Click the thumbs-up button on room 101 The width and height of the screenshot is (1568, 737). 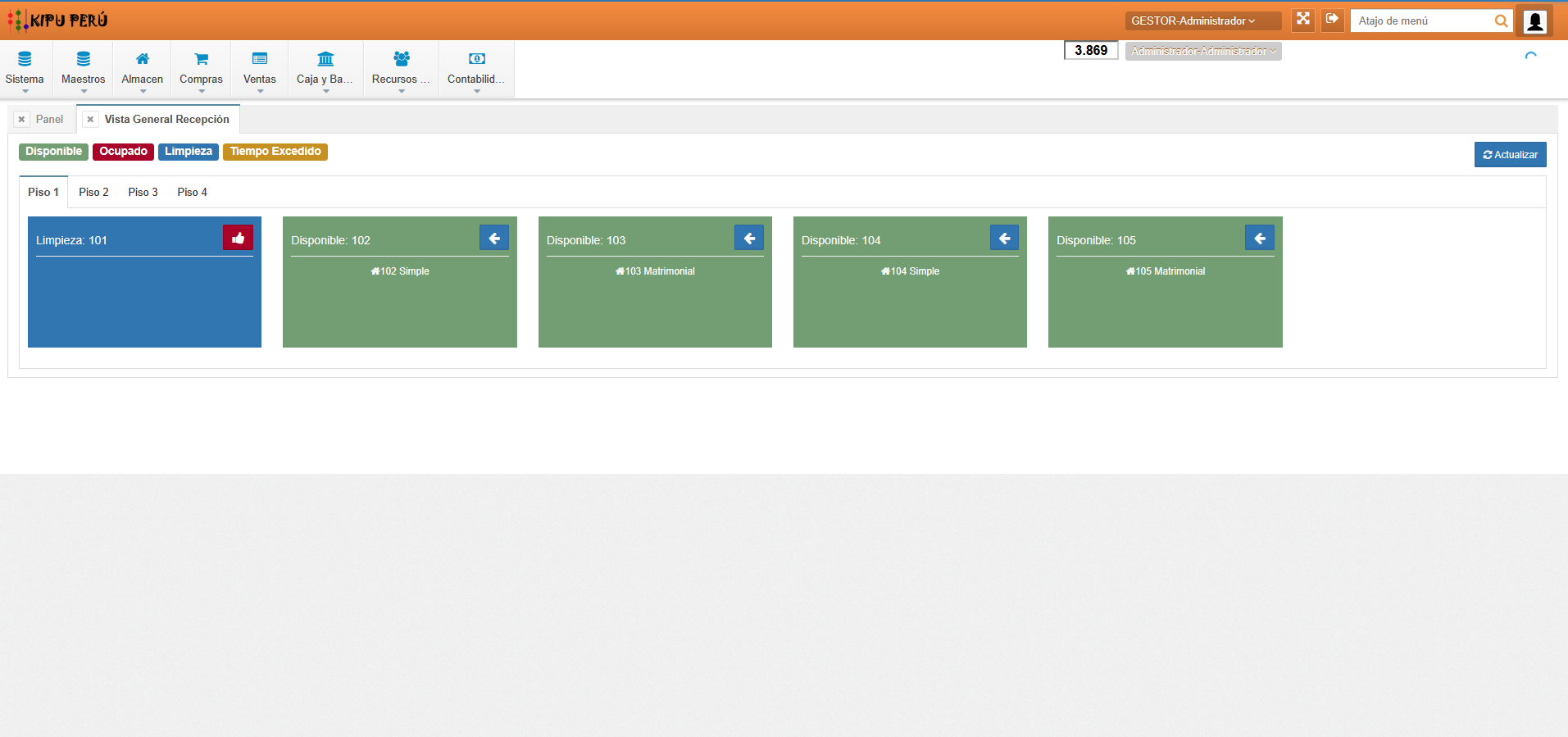(x=239, y=238)
